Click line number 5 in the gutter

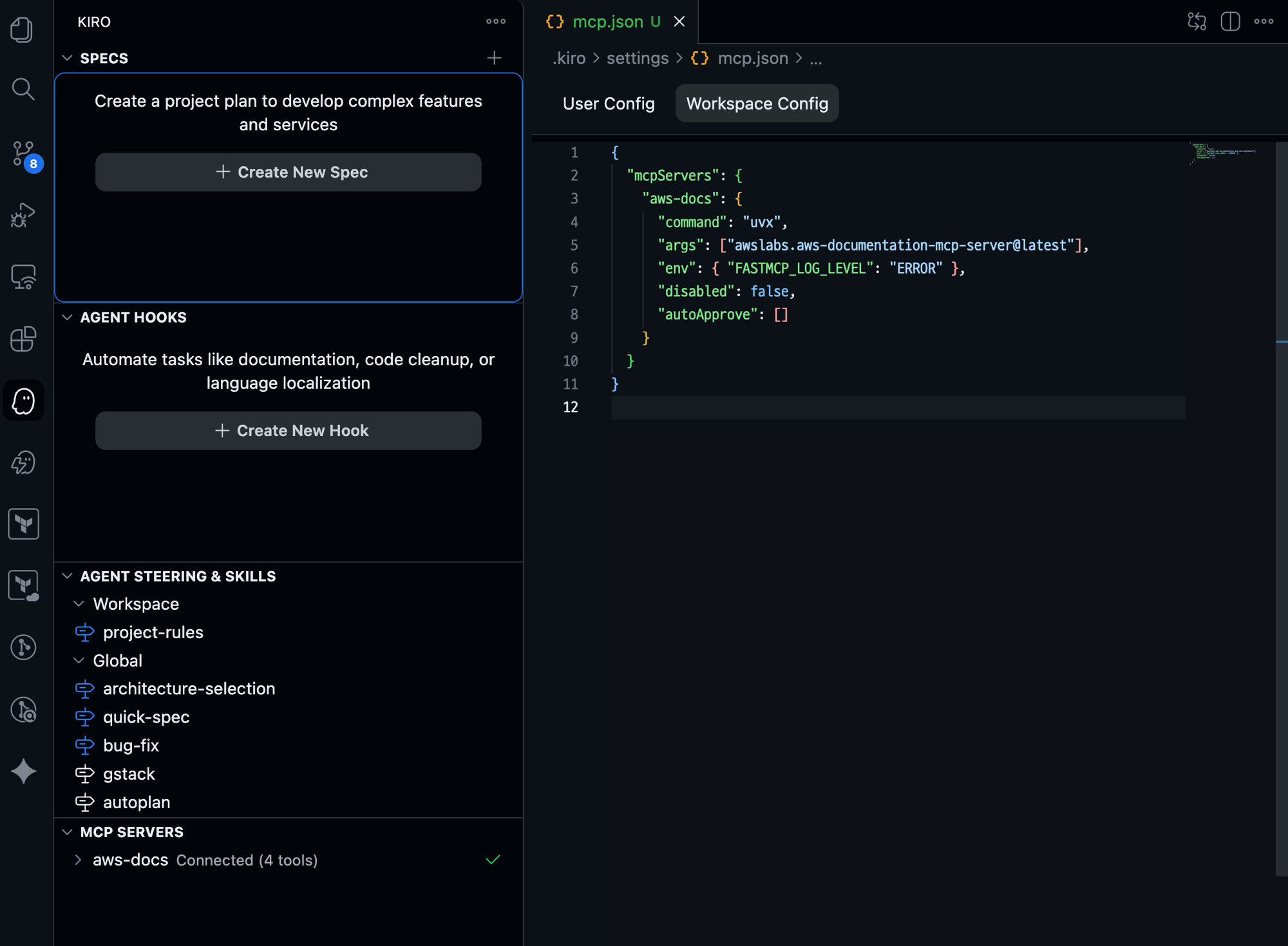click(573, 245)
